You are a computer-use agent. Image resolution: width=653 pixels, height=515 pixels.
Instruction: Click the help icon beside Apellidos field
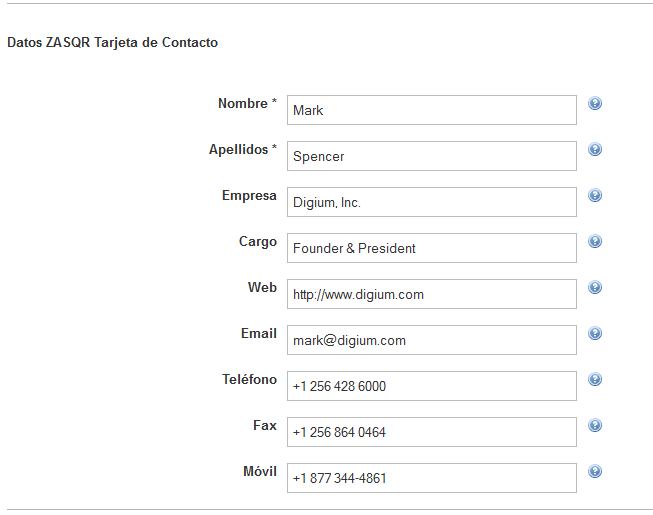click(x=595, y=150)
